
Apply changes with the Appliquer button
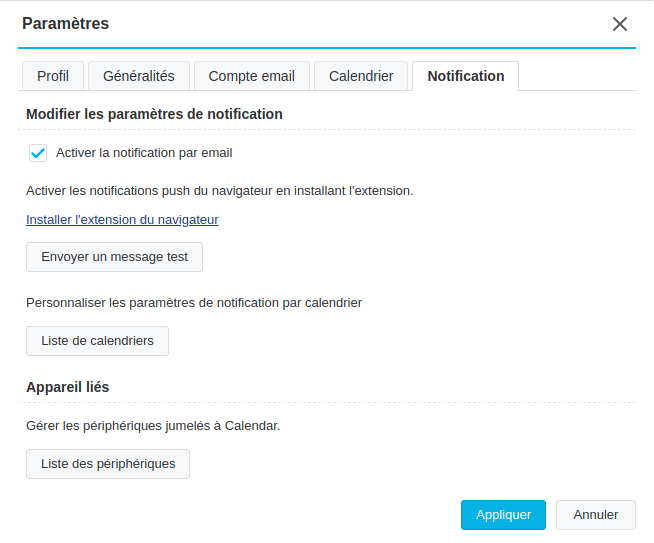(503, 515)
